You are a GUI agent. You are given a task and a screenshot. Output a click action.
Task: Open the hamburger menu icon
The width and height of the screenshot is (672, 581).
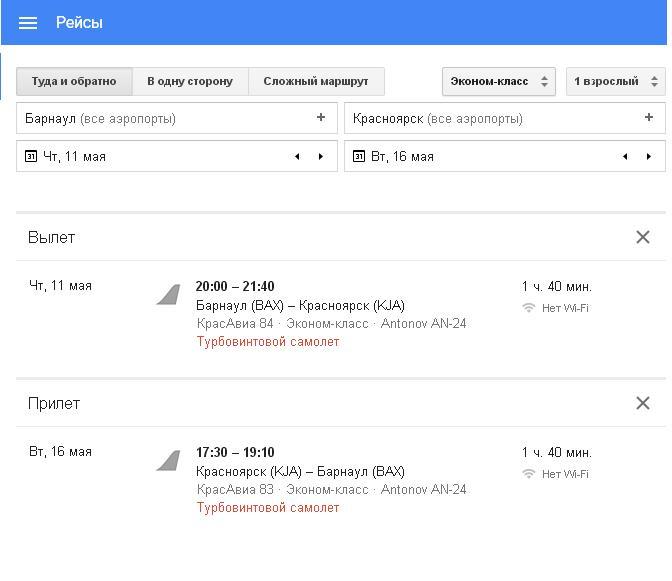point(28,23)
